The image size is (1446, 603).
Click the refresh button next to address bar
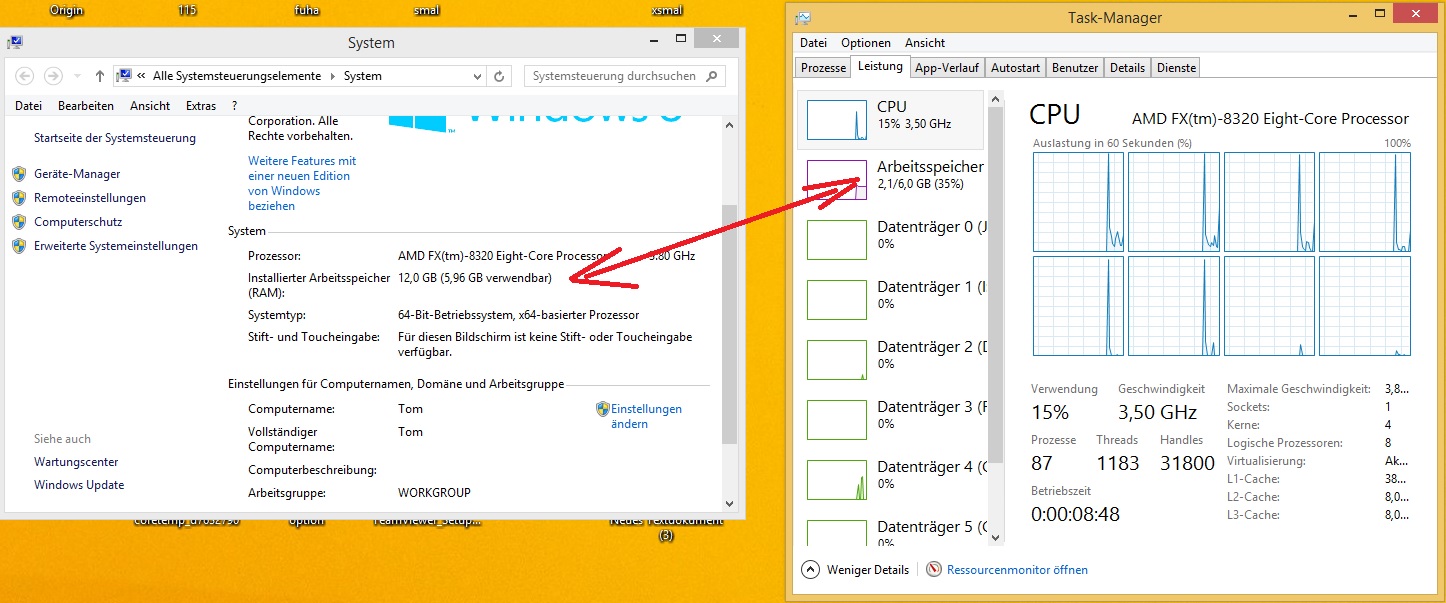[x=501, y=76]
